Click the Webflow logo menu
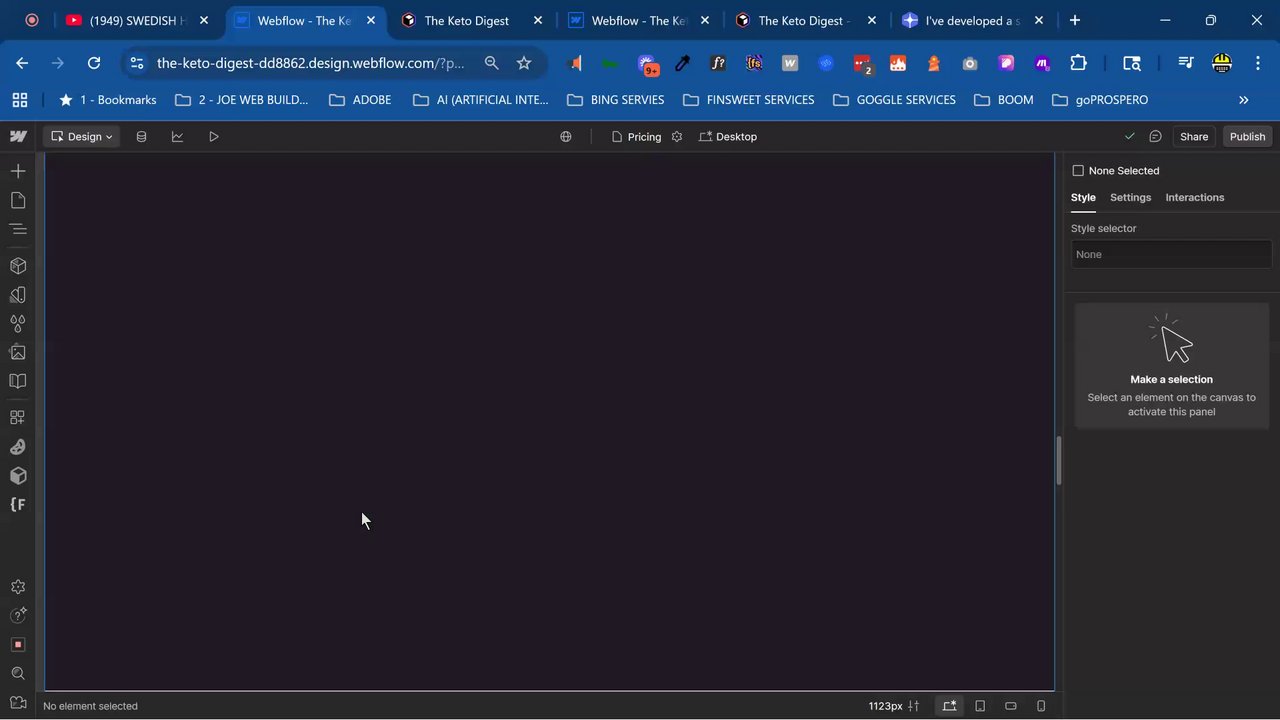This screenshot has width=1280, height=720. click(18, 136)
